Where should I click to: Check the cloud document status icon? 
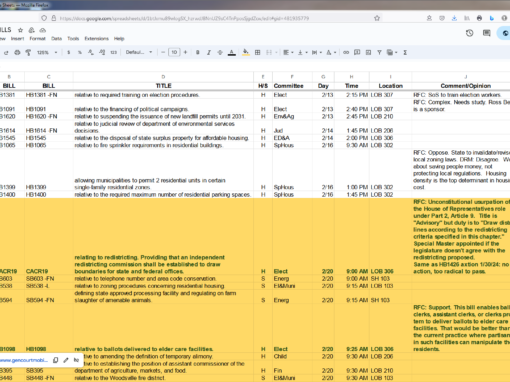[43, 30]
